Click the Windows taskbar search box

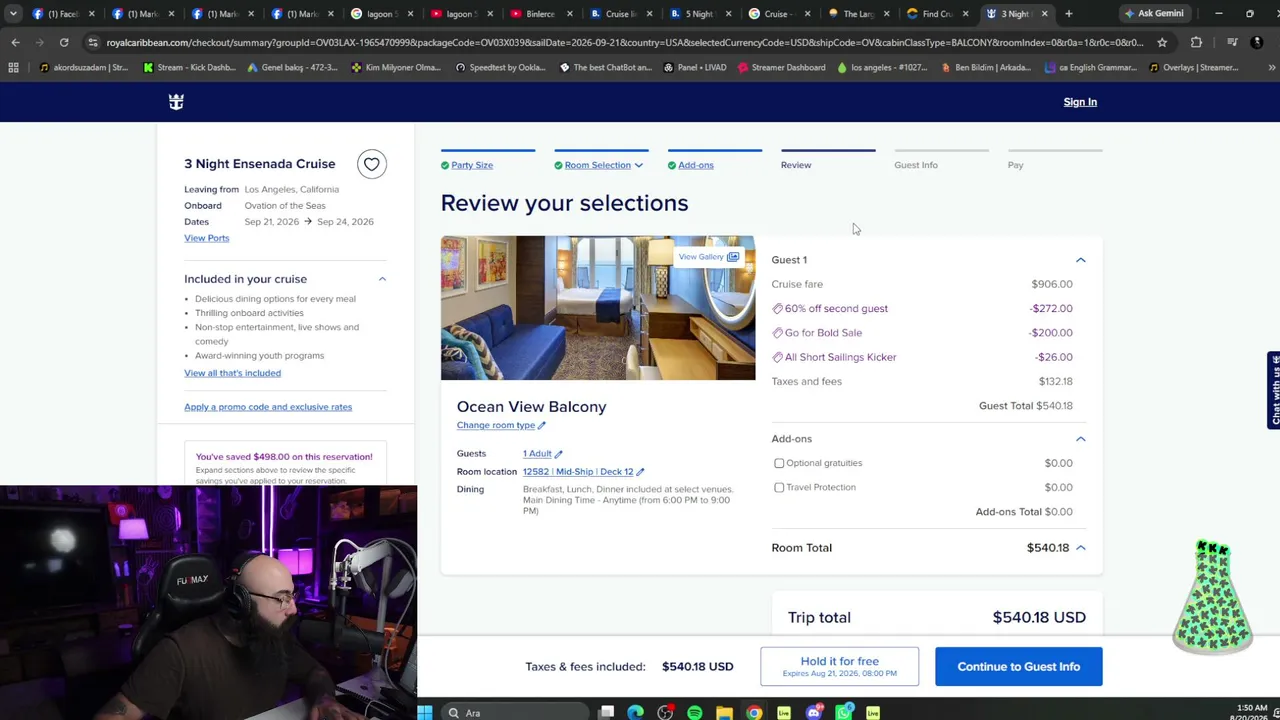(515, 713)
